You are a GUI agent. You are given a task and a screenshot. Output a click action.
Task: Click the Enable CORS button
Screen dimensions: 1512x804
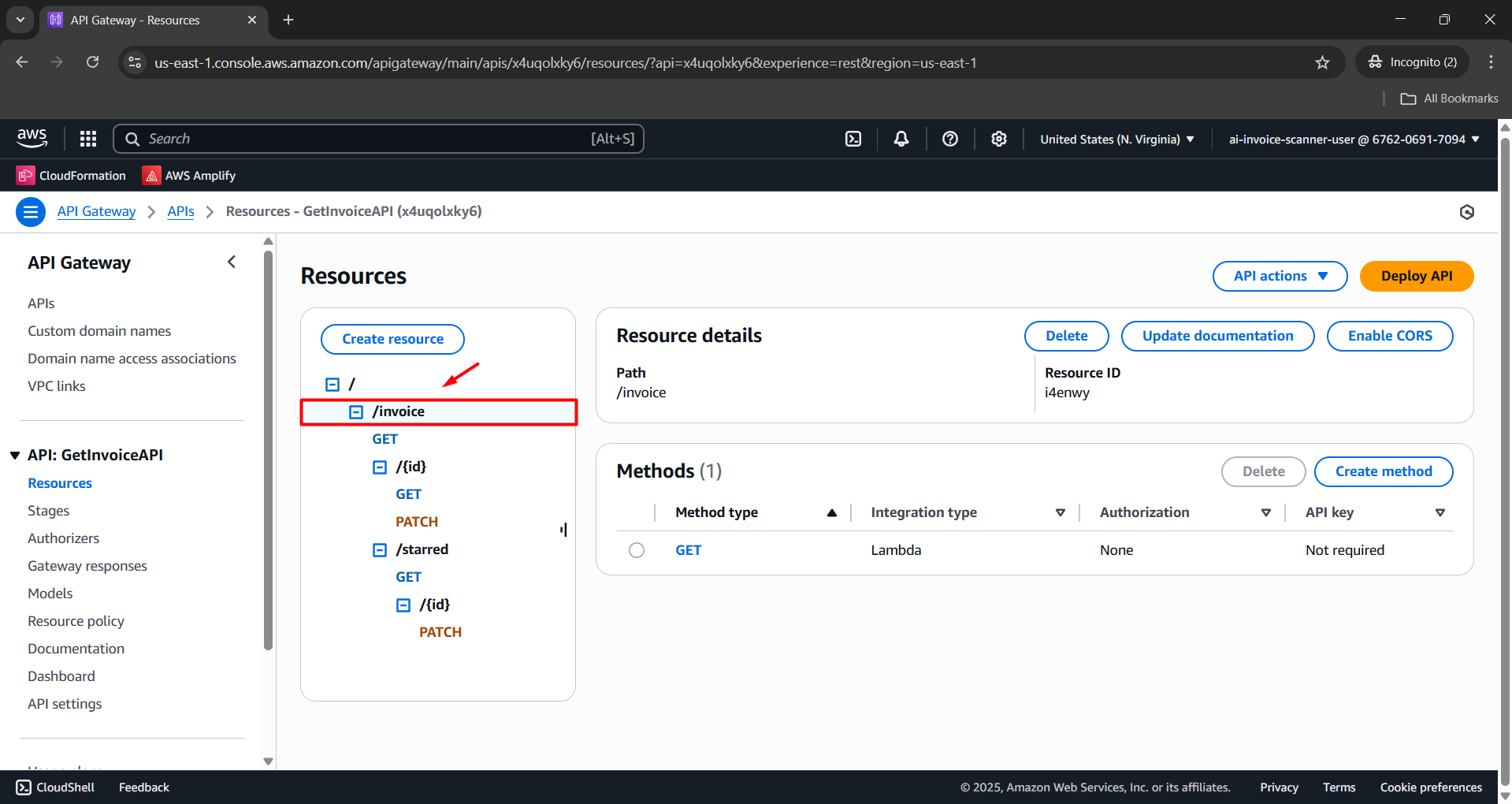tap(1389, 336)
